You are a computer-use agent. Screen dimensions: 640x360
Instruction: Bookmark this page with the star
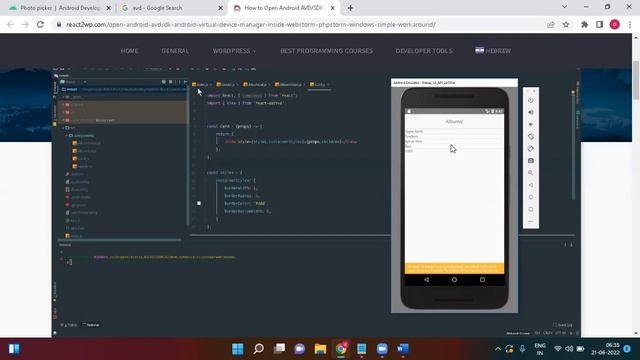[566, 24]
